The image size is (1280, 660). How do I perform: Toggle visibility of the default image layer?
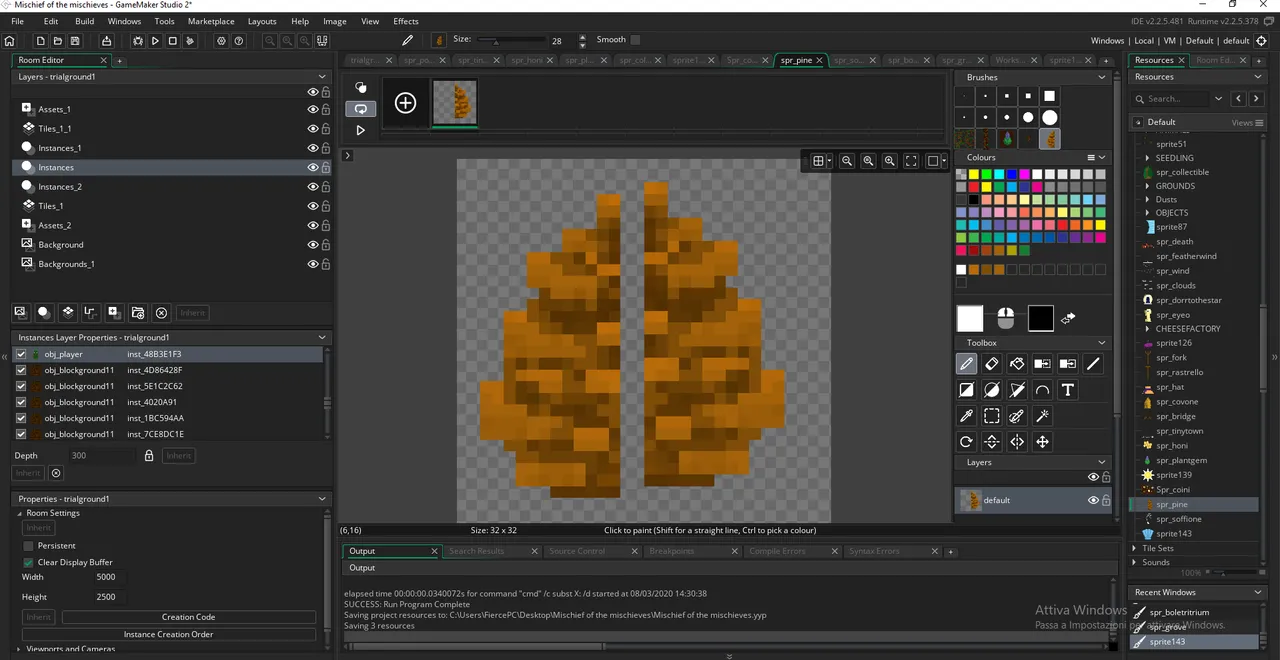1093,500
